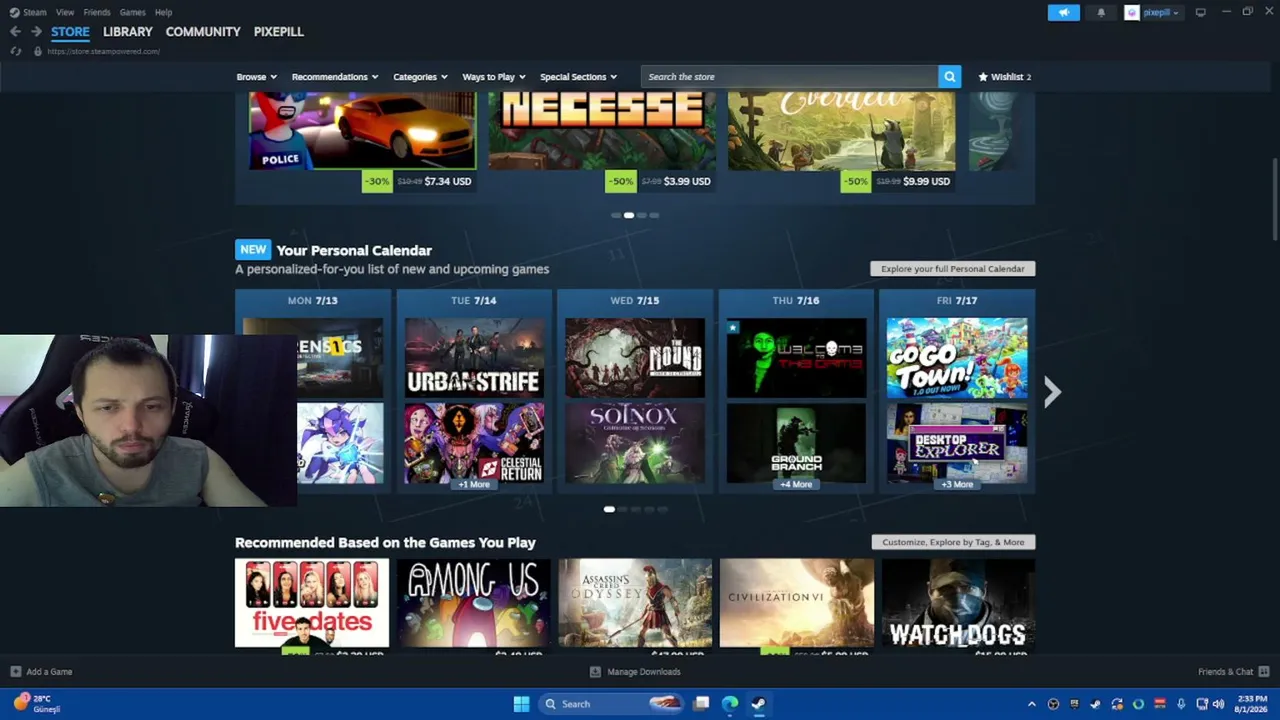Open the Friends menu
Image resolution: width=1280 pixels, height=720 pixels.
point(97,12)
